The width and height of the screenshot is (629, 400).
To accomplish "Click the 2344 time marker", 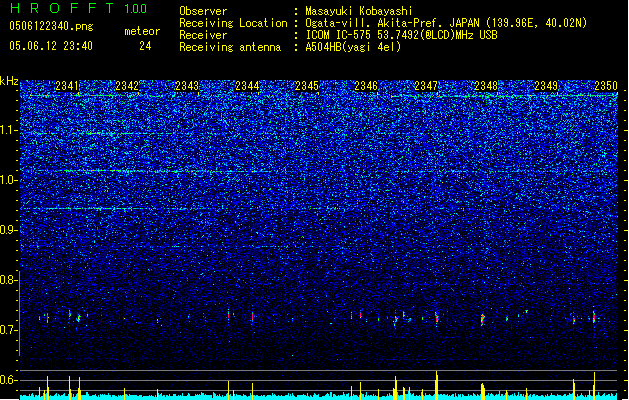I will pyautogui.click(x=247, y=86).
